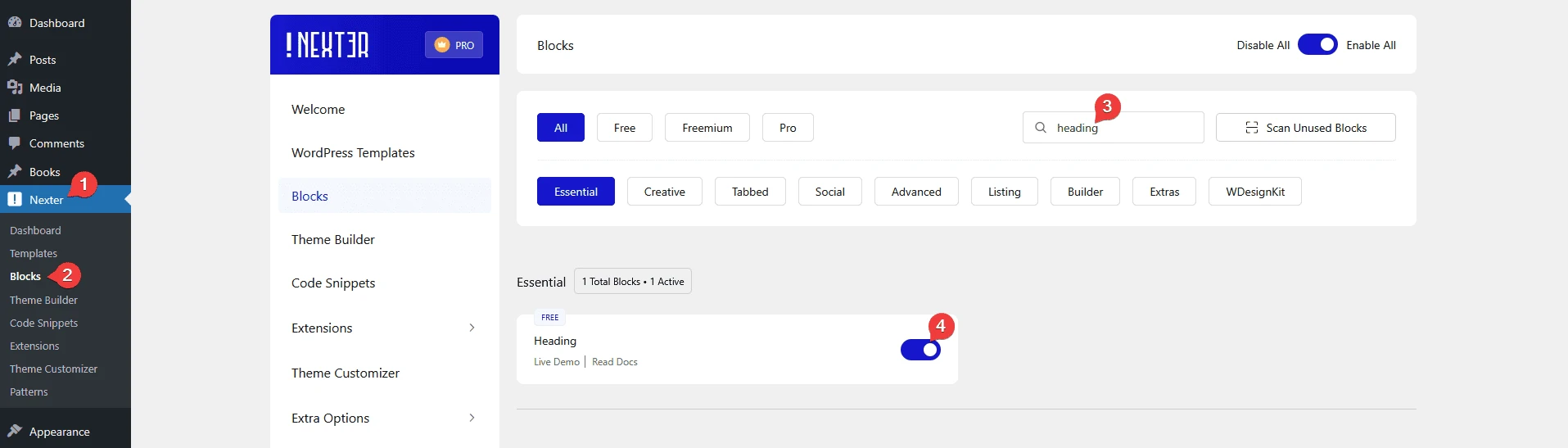1568x448 pixels.
Task: Click the Heading block title text
Action: tap(555, 341)
